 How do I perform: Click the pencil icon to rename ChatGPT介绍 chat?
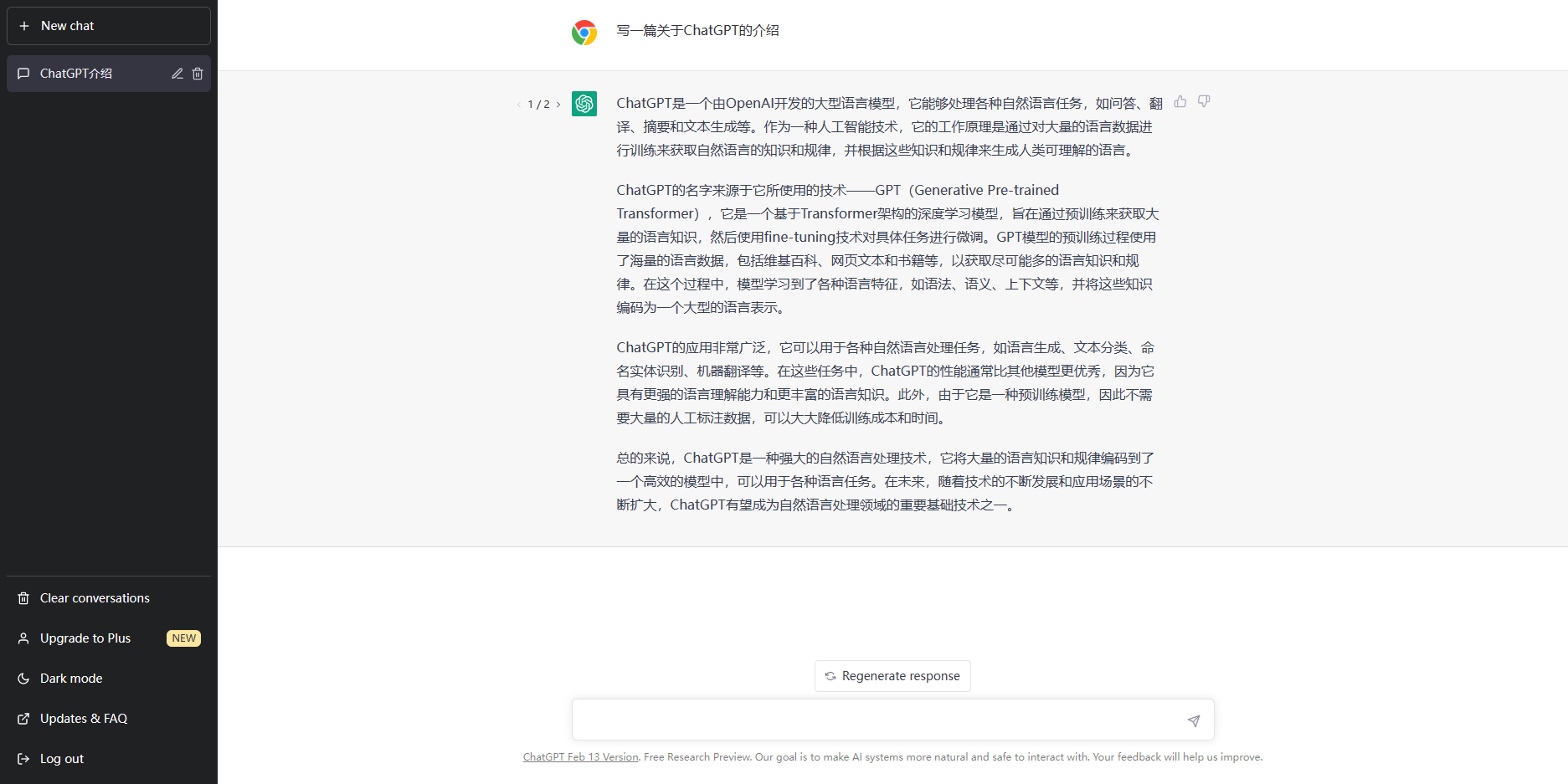point(177,74)
